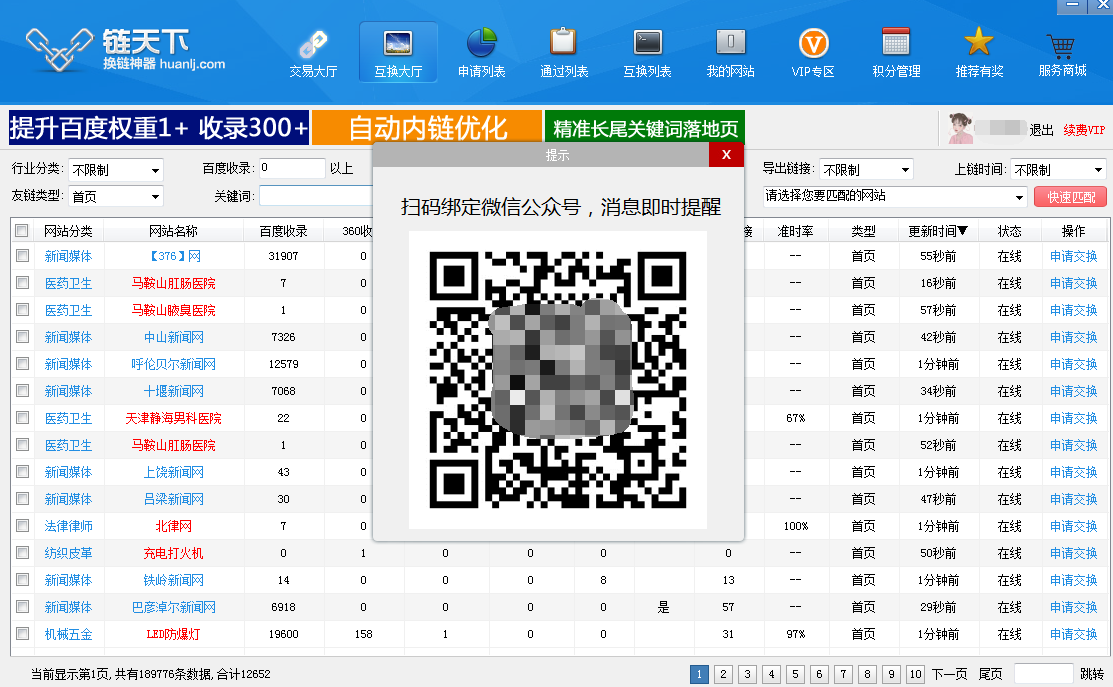Click 尾页 last page link
Viewport: 1113px width, 687px height.
click(x=990, y=674)
